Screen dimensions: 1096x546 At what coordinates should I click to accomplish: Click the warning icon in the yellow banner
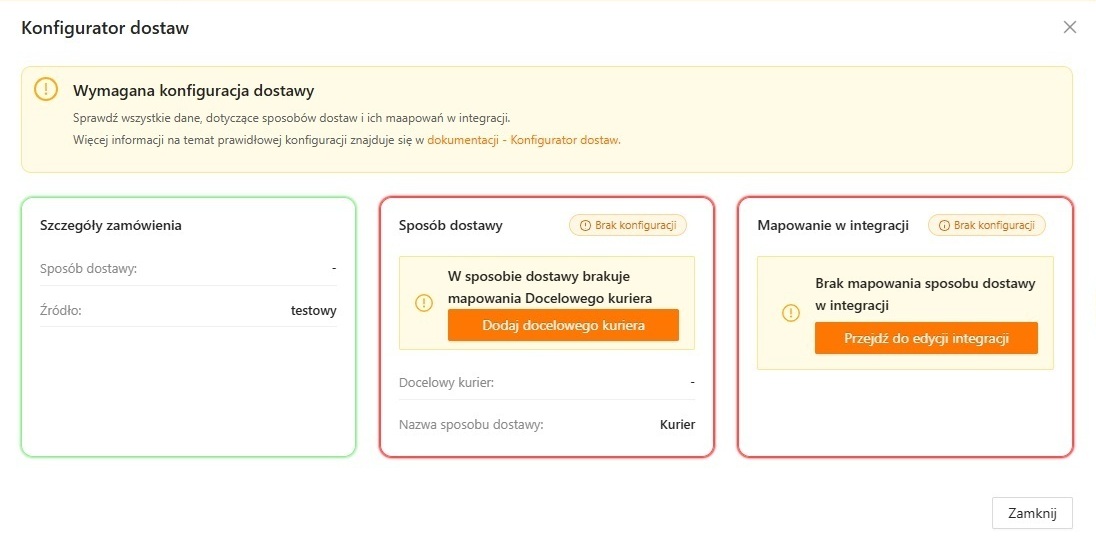46,89
